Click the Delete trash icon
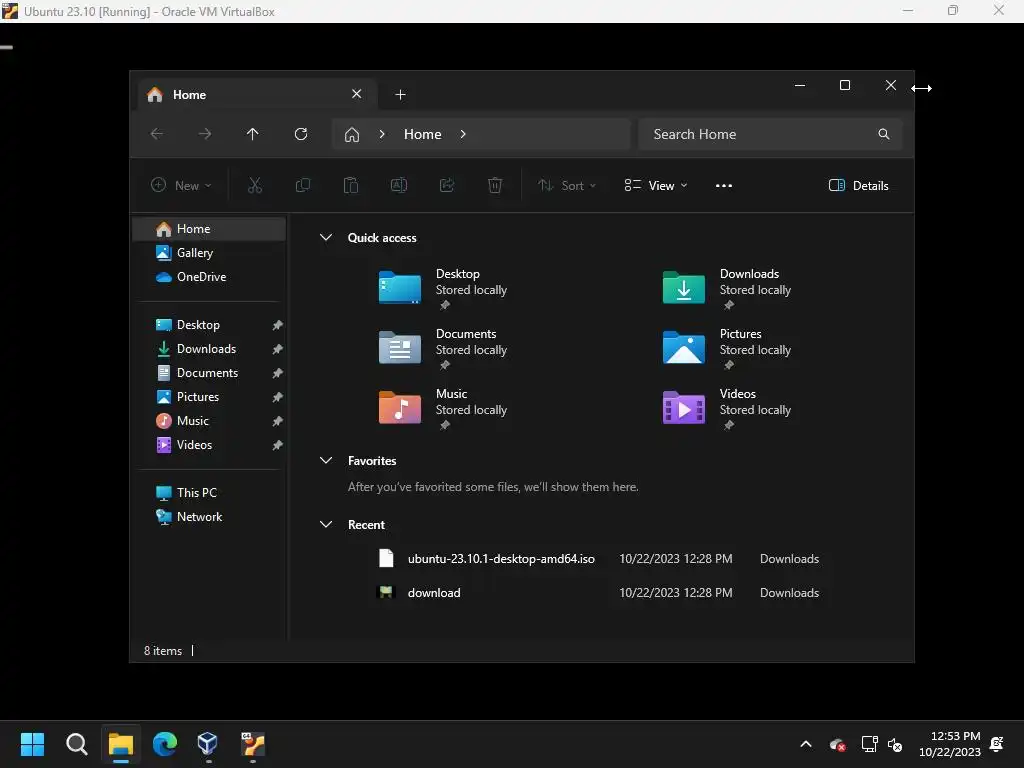 (x=495, y=185)
